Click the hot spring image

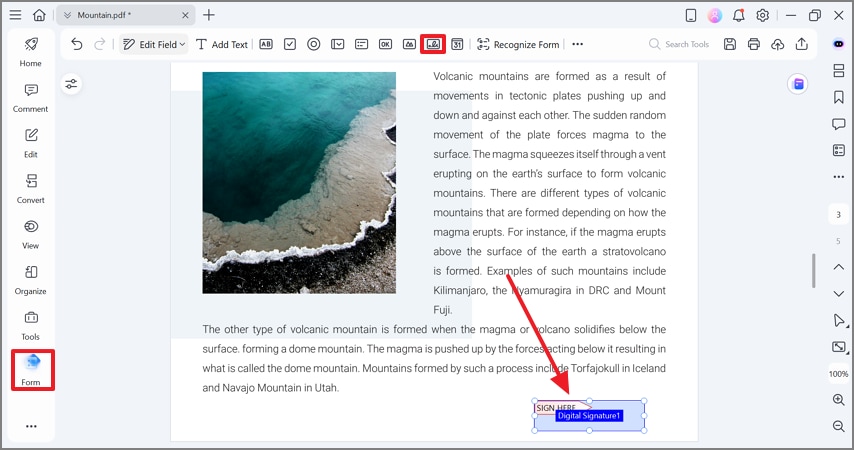click(x=299, y=183)
